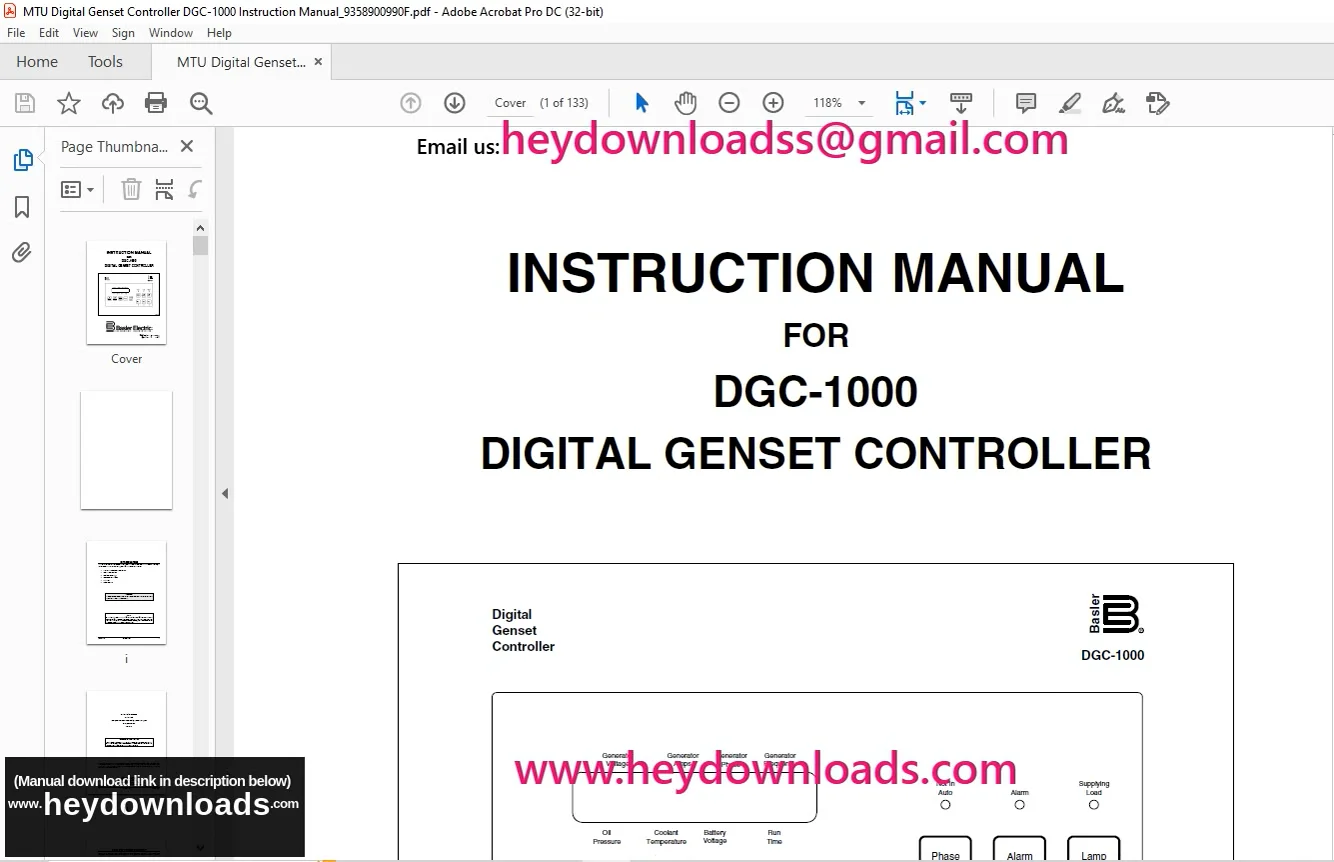
Task: Click the Save file icon
Action: pos(25,103)
